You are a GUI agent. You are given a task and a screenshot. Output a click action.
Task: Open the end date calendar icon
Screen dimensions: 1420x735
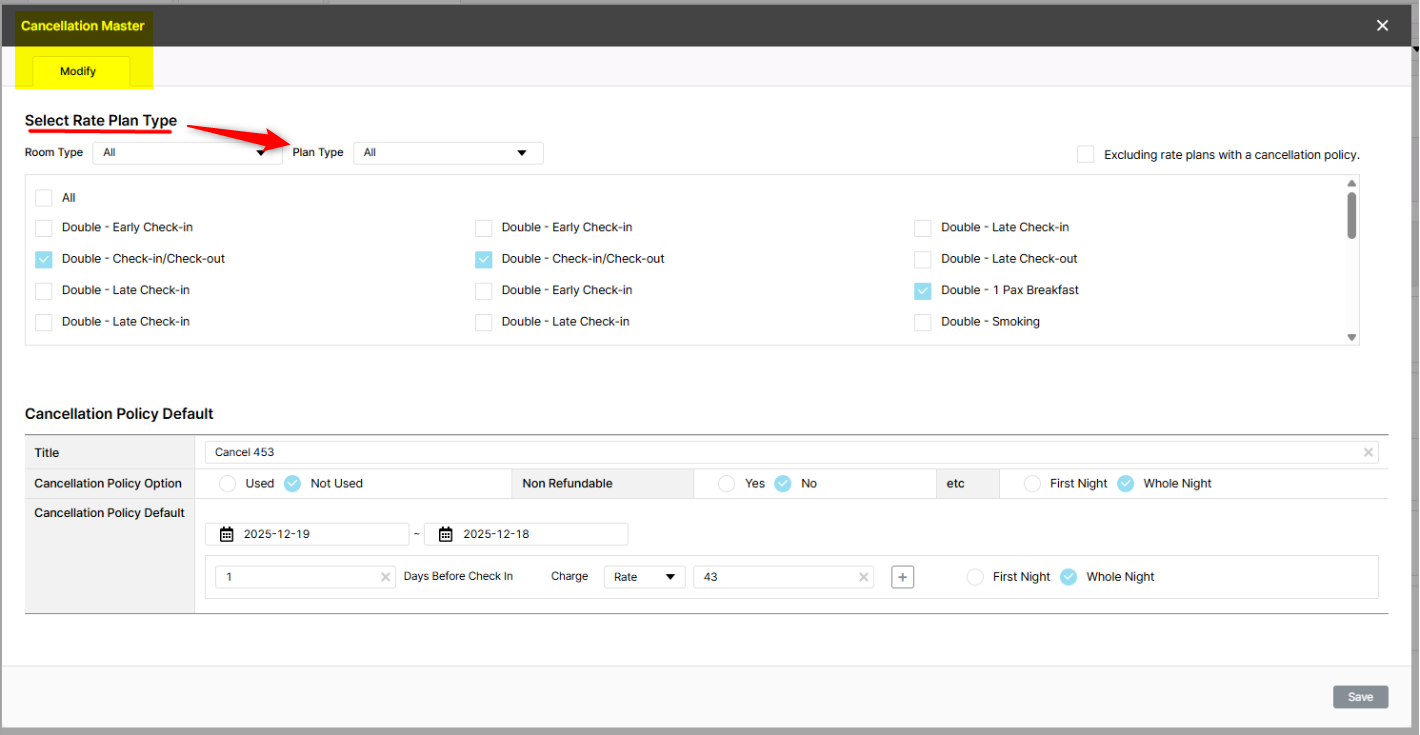[x=446, y=534]
